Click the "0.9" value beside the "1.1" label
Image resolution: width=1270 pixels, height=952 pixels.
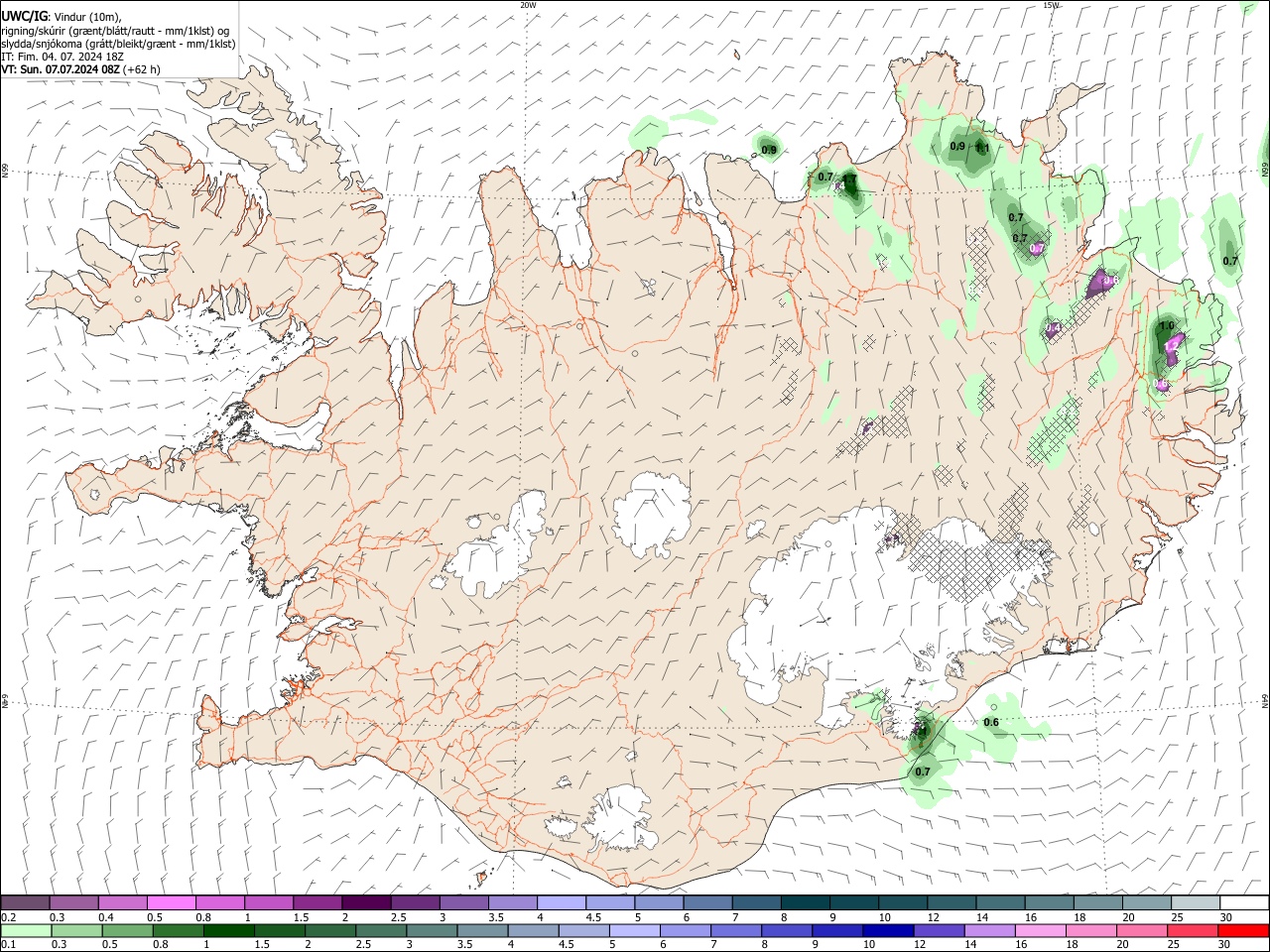click(957, 146)
